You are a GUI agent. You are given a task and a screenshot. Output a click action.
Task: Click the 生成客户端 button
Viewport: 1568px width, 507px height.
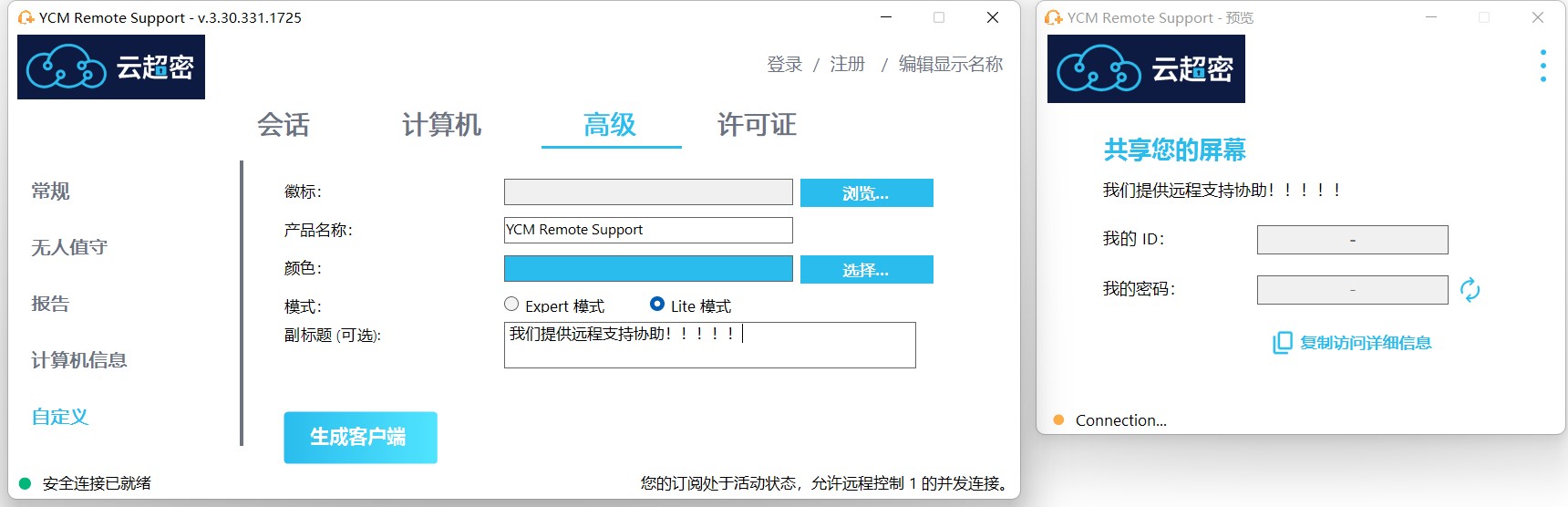point(360,438)
